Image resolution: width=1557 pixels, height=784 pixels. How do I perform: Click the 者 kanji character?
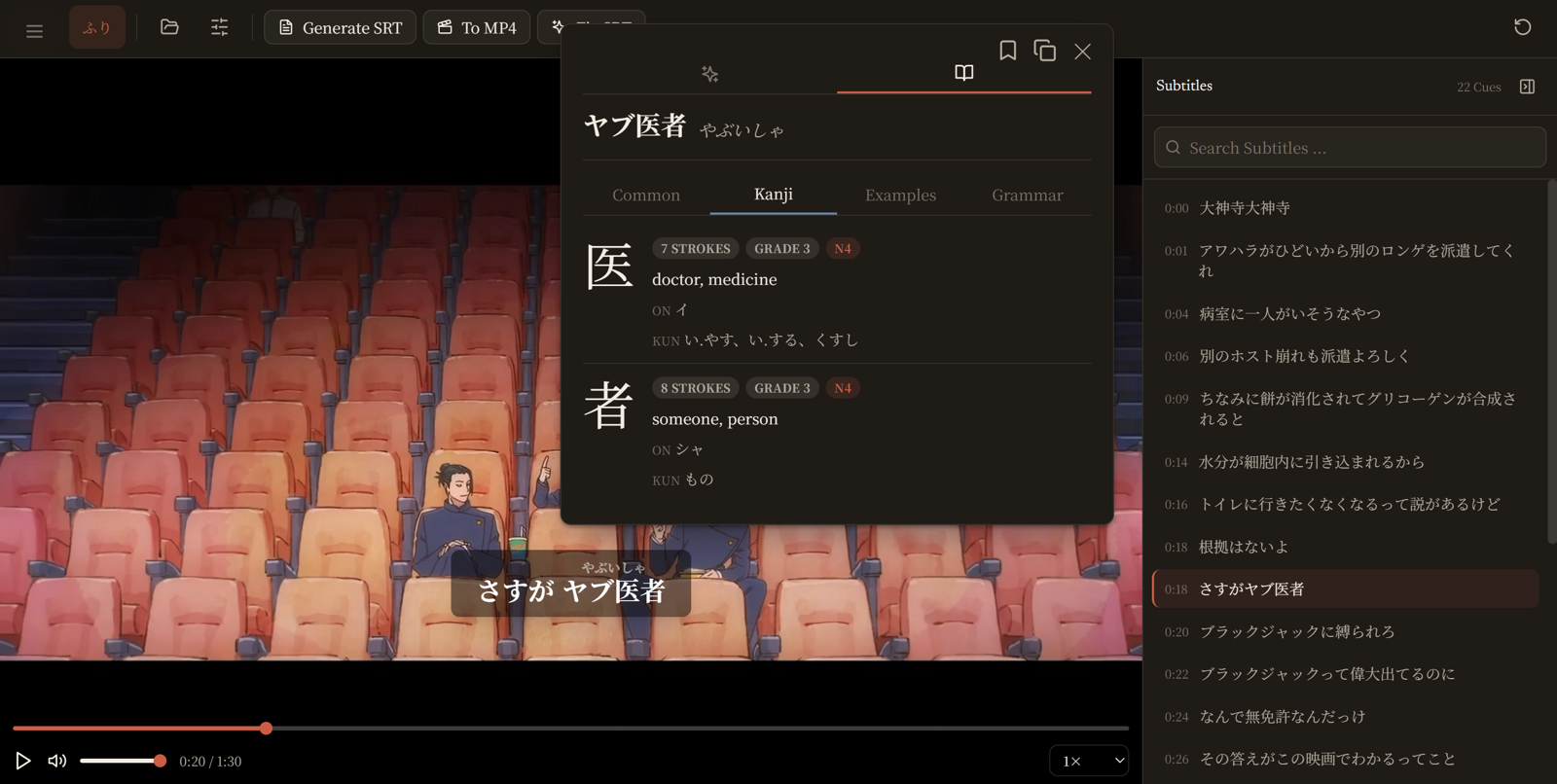click(x=609, y=406)
